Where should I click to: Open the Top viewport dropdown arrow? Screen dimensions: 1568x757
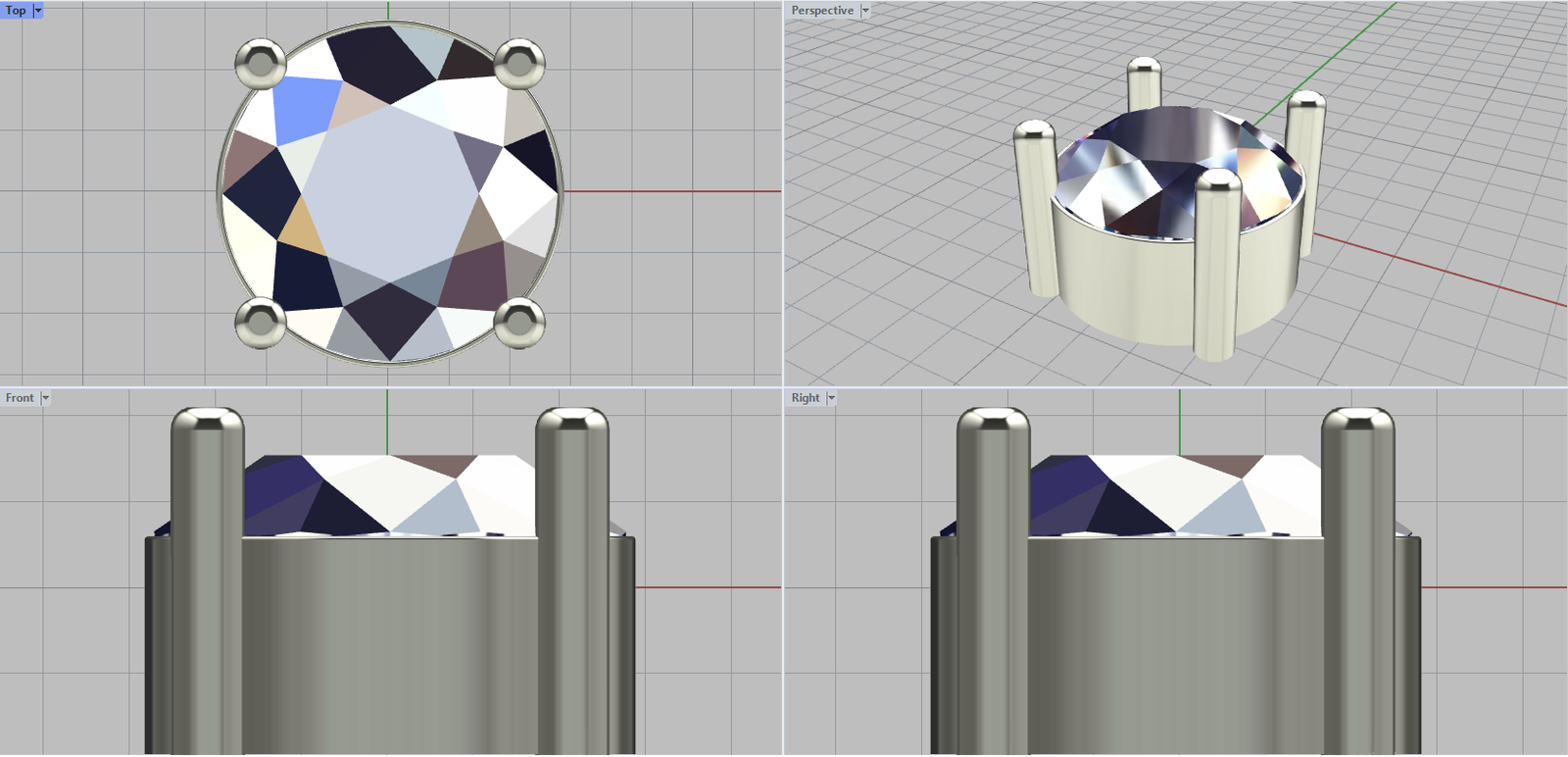[x=38, y=10]
